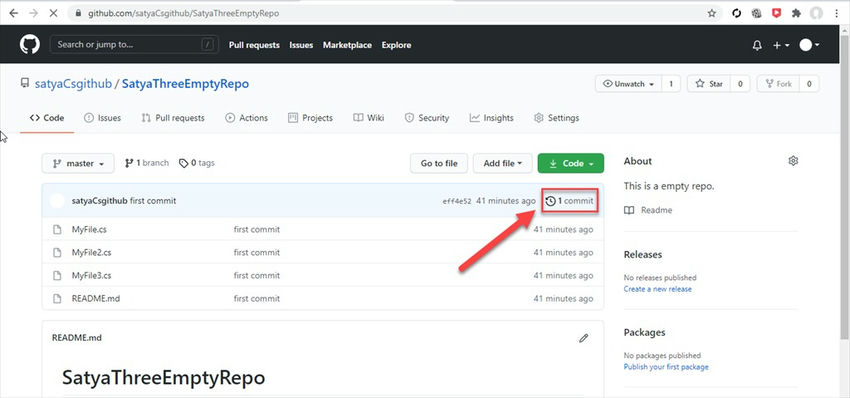Open the Releases heading

point(643,254)
